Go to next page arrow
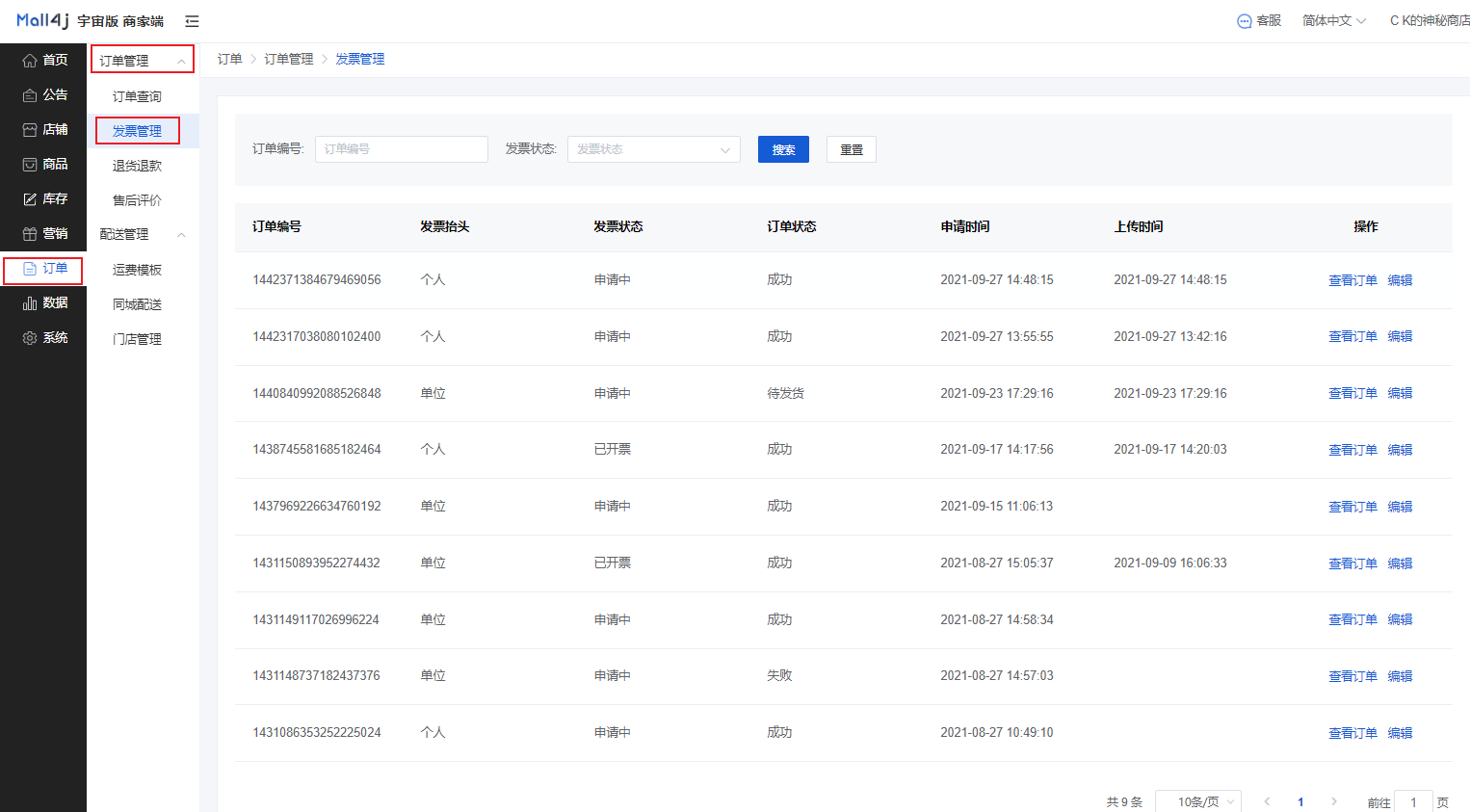The height and width of the screenshot is (812, 1470). 1334,801
